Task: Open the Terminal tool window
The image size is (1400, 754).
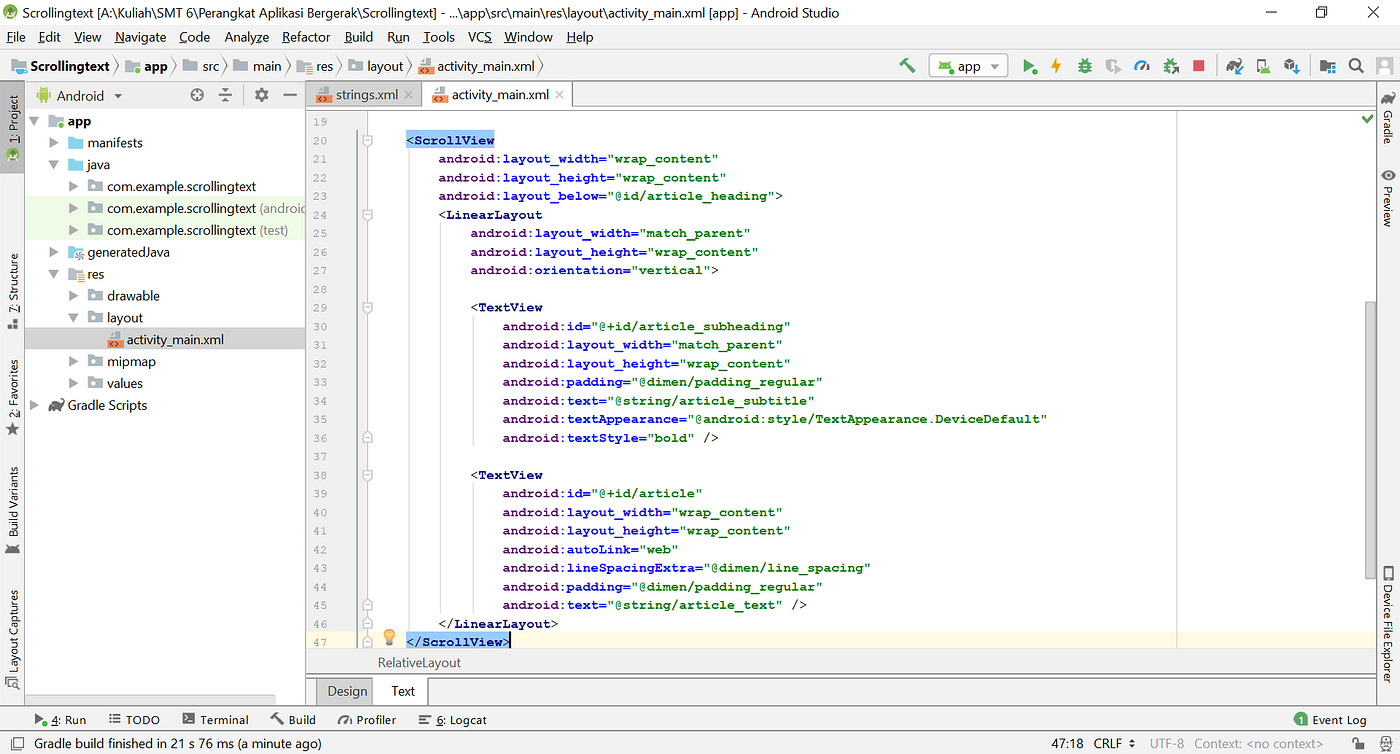Action: coord(216,719)
